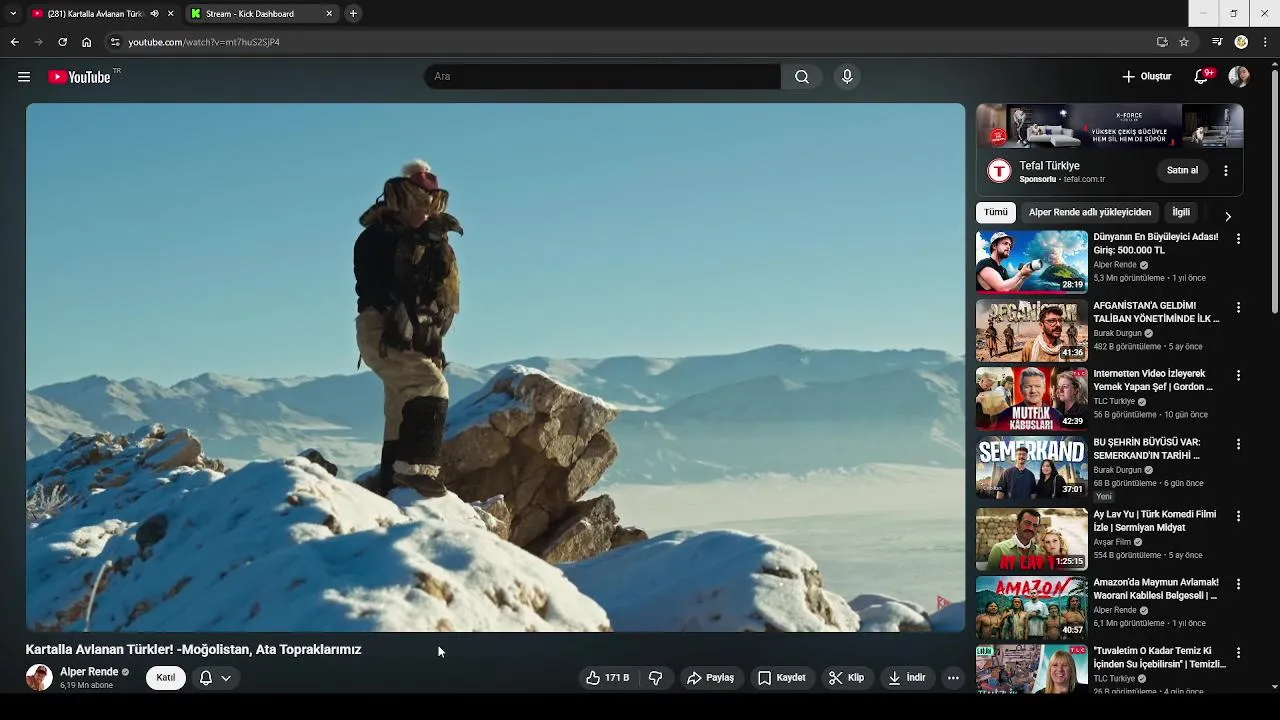Click the browser address bar URL
Screen dimensions: 1280x720
(x=204, y=42)
